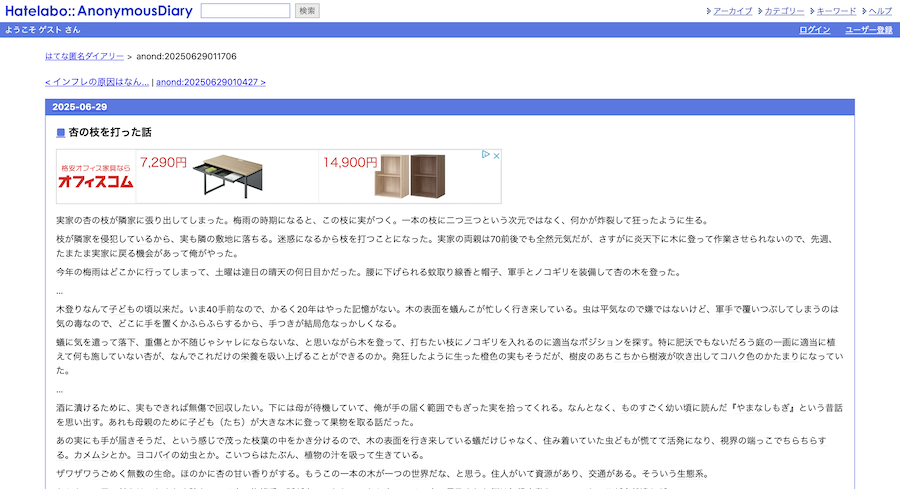Click the ログイン login link
900x489 pixels.
814,30
